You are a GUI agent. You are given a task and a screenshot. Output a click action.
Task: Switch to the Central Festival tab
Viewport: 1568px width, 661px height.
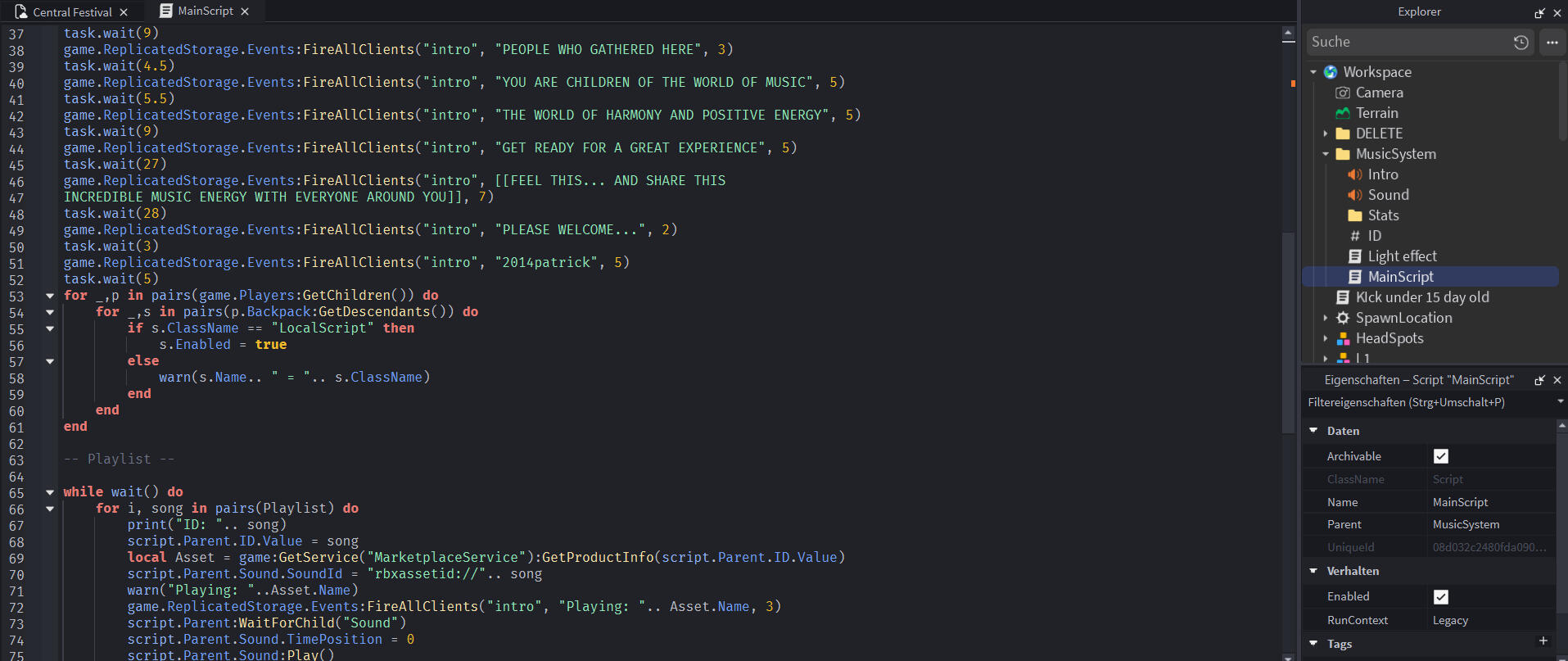pos(72,12)
